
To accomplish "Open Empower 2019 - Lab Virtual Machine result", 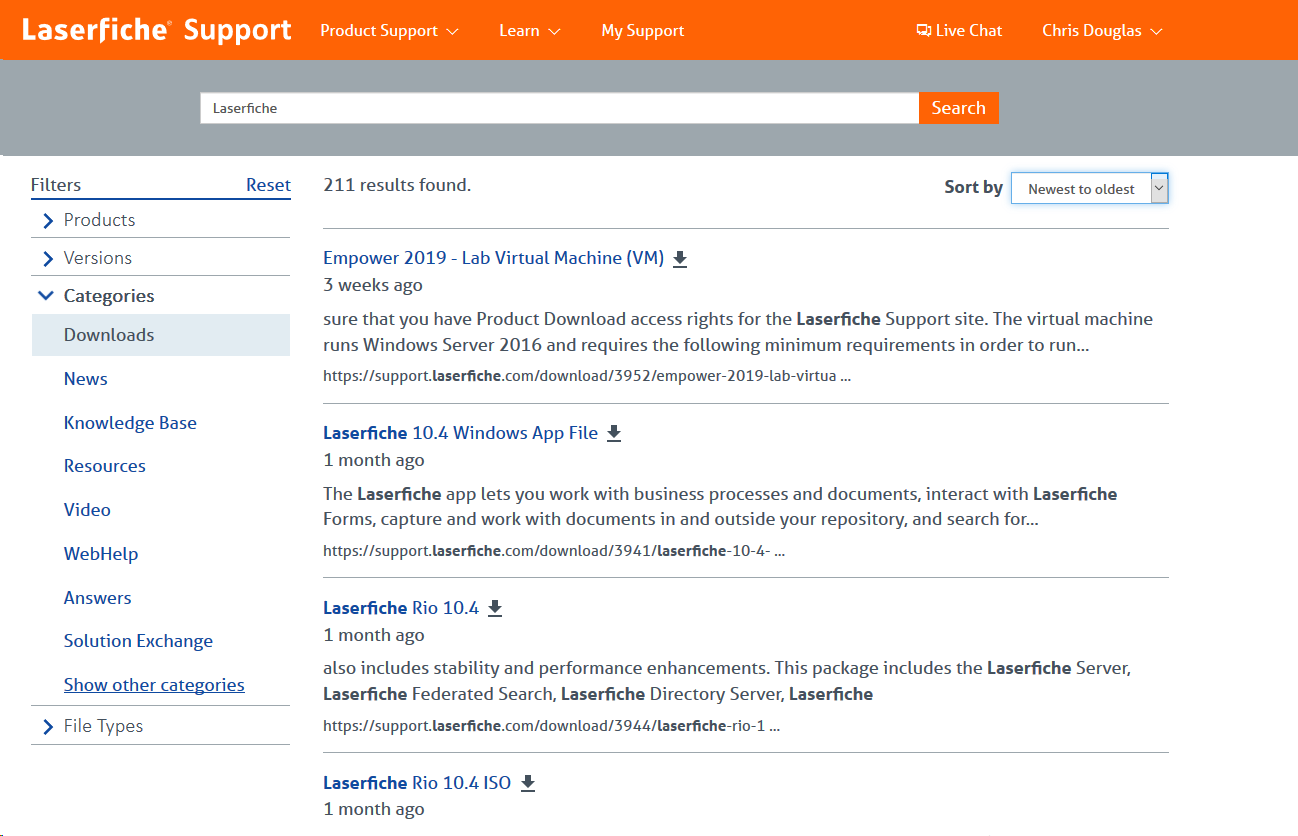I will pyautogui.click(x=494, y=258).
